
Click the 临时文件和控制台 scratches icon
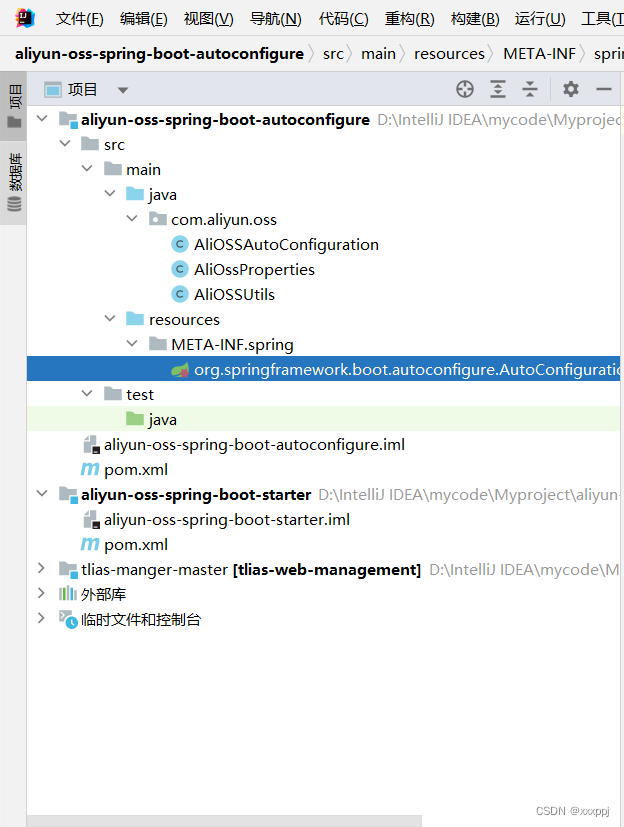[68, 619]
